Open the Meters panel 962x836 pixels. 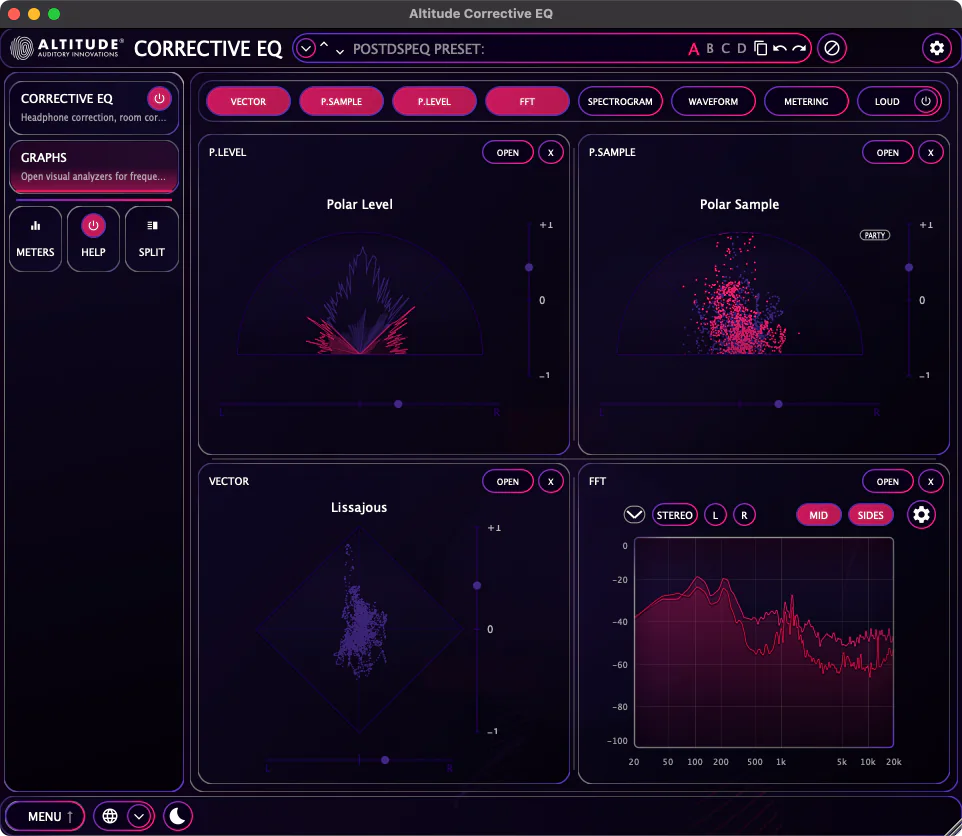36,239
